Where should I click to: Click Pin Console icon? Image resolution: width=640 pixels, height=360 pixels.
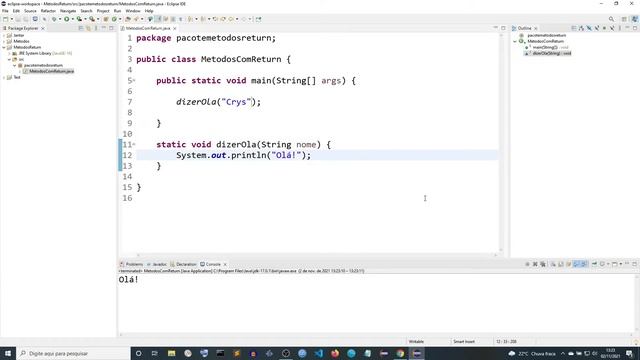[594, 264]
